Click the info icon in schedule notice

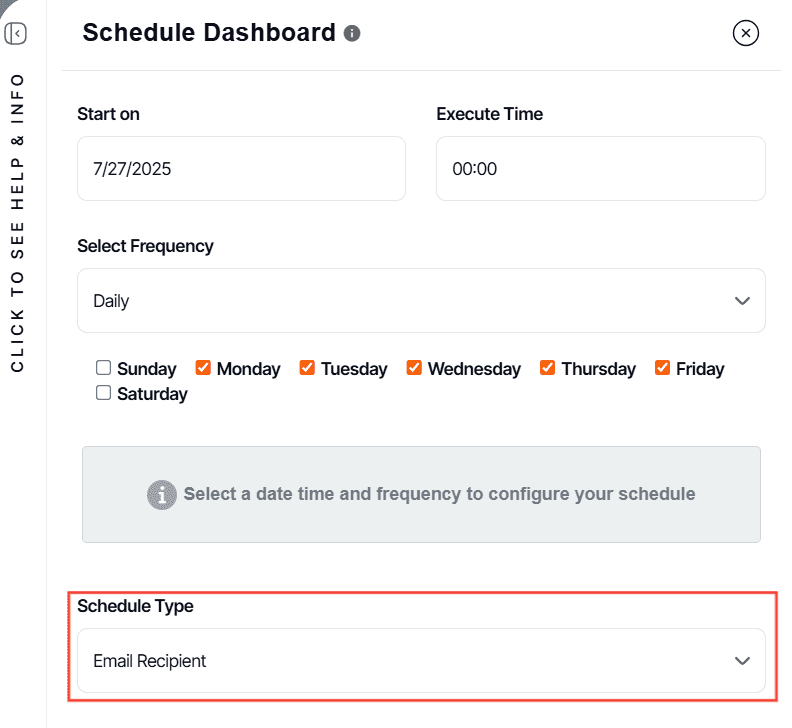coord(162,494)
